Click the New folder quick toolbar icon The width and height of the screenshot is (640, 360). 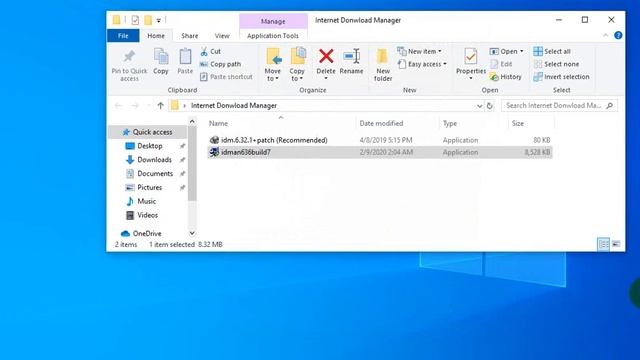(x=148, y=20)
